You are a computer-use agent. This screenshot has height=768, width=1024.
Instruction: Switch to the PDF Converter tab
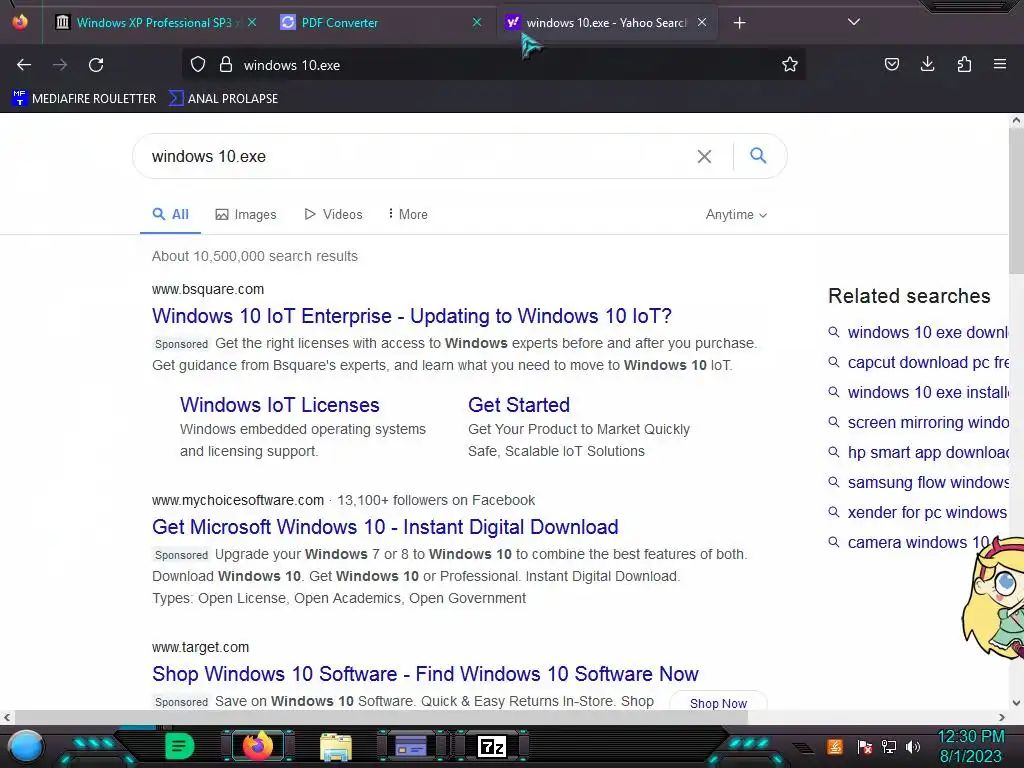click(379, 22)
